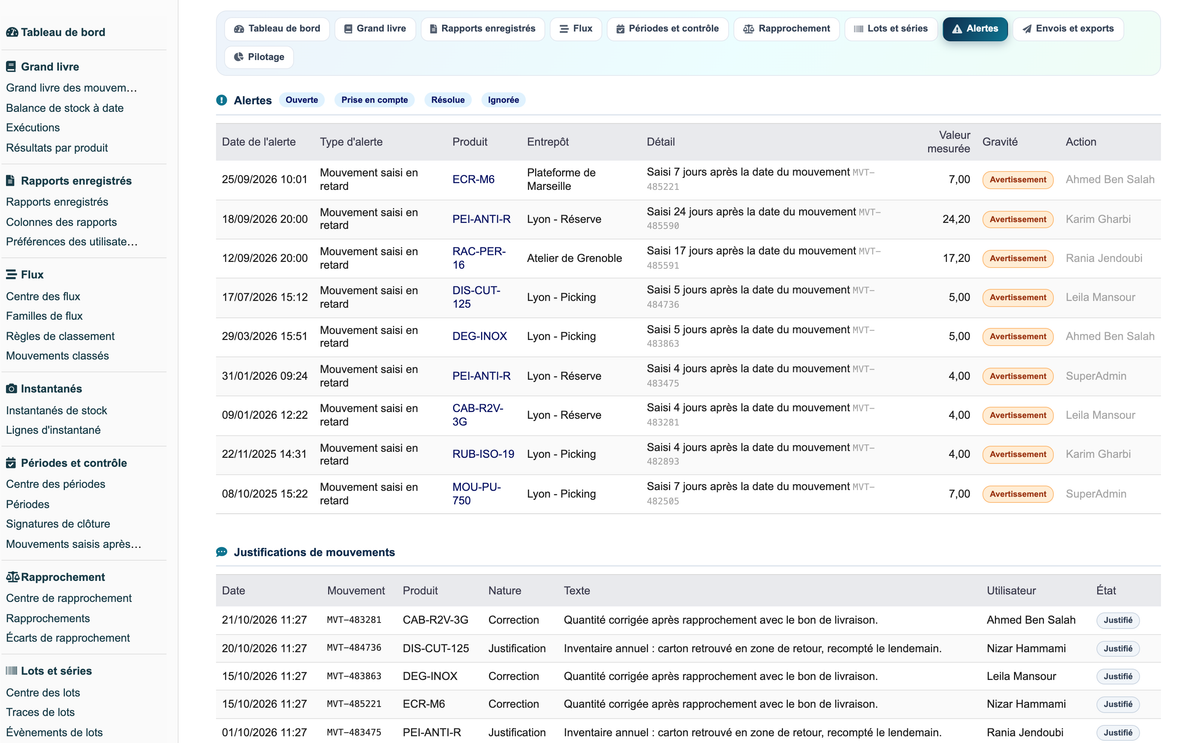
Task: Click Atelier de Grenoble warehouse cell
Action: pyautogui.click(x=574, y=258)
